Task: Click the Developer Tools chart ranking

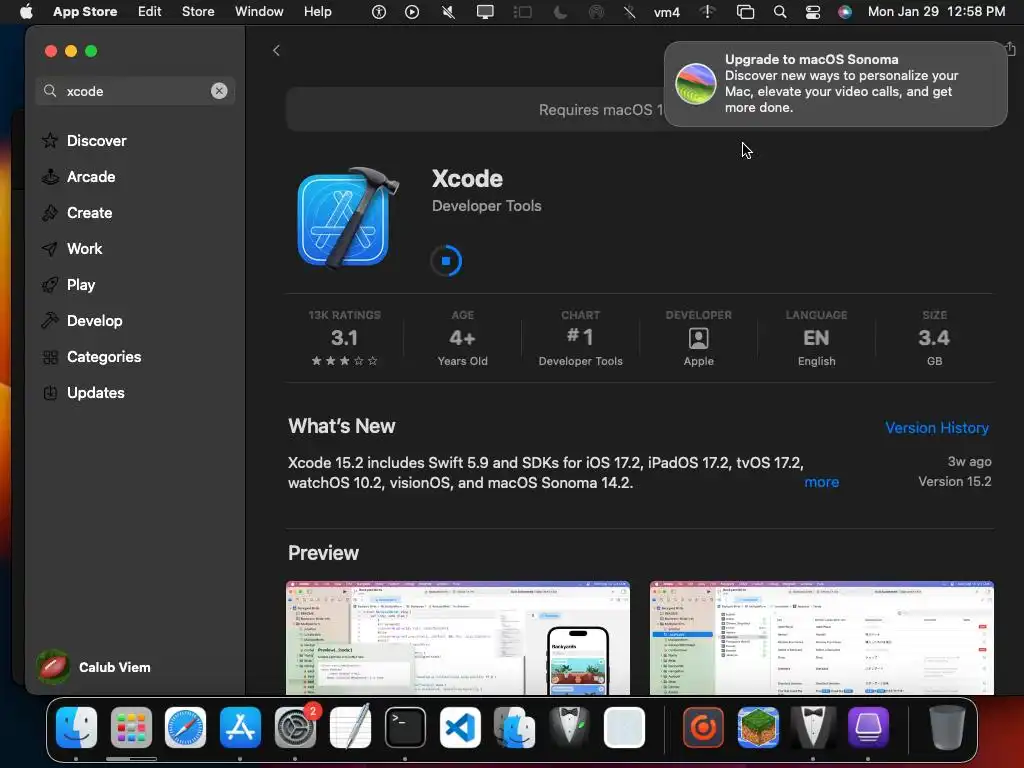Action: tap(580, 338)
